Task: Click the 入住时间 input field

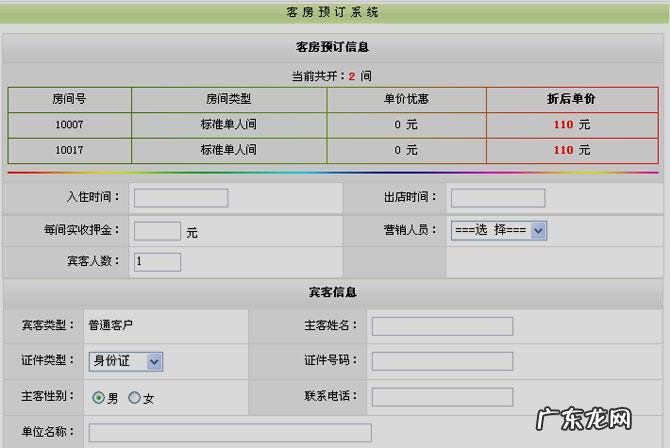Action: pyautogui.click(x=181, y=198)
